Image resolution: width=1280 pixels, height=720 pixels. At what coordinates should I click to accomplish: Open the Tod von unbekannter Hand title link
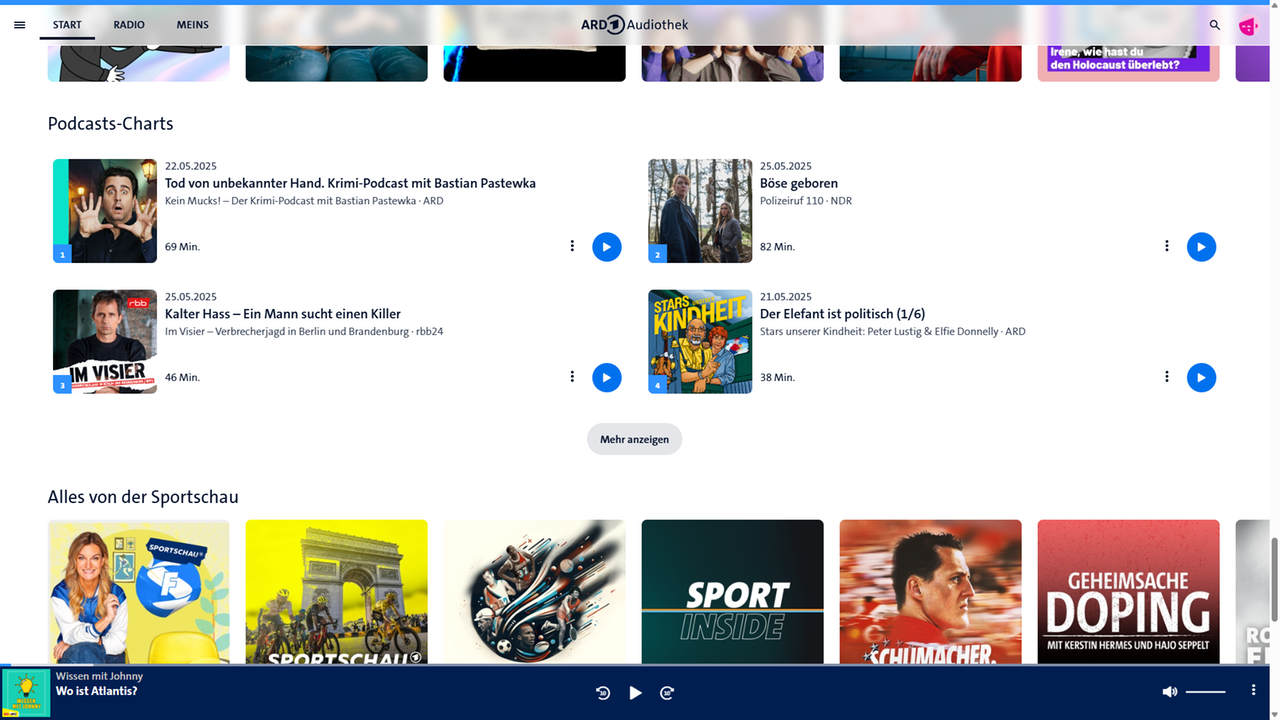coord(350,183)
